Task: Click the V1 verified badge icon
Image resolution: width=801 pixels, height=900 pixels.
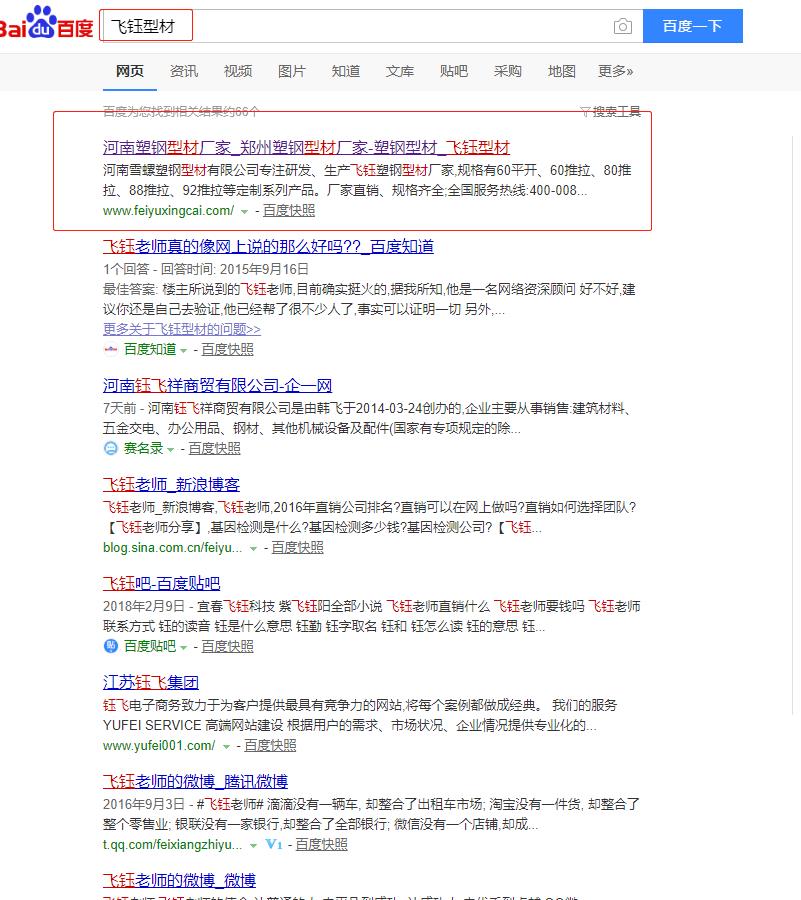Action: pos(274,844)
